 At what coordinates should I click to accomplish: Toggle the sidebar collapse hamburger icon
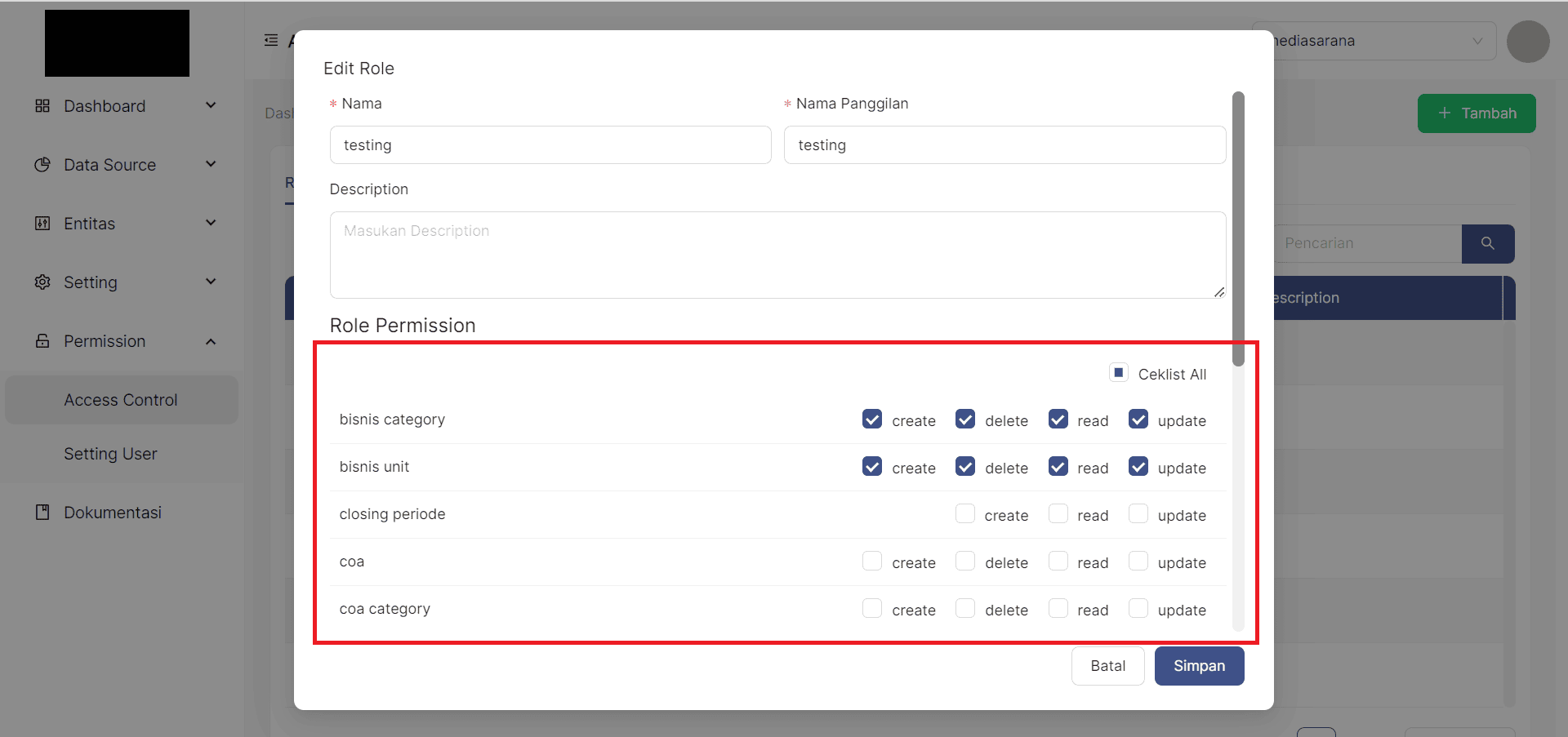[x=271, y=41]
